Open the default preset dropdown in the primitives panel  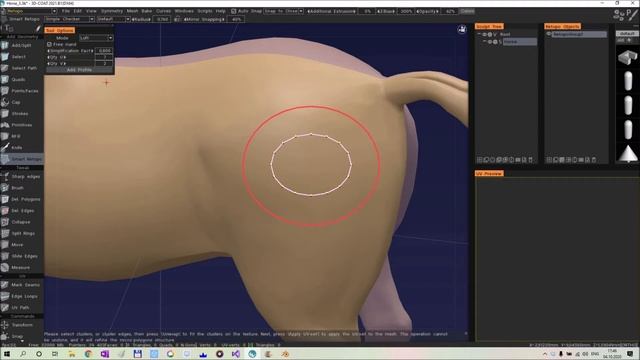tap(627, 33)
